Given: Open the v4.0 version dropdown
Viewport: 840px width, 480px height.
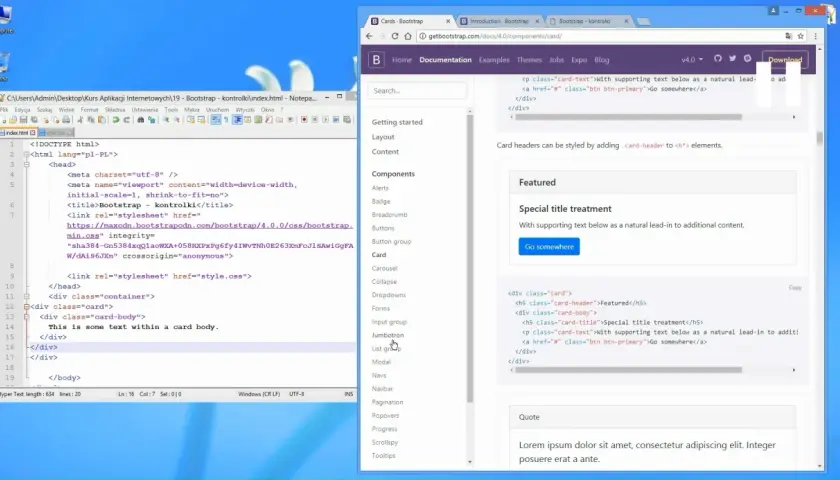Looking at the screenshot, I should (692, 59).
